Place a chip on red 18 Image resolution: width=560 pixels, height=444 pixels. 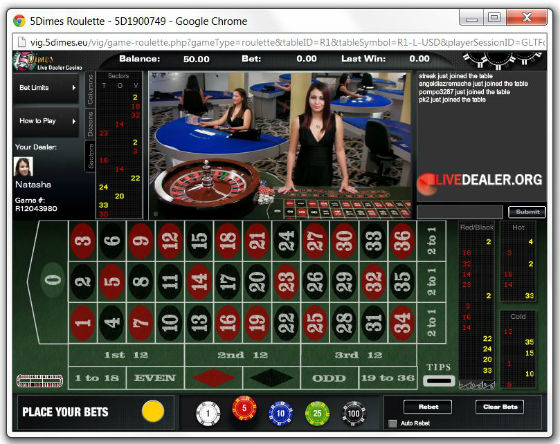pyautogui.click(x=228, y=241)
